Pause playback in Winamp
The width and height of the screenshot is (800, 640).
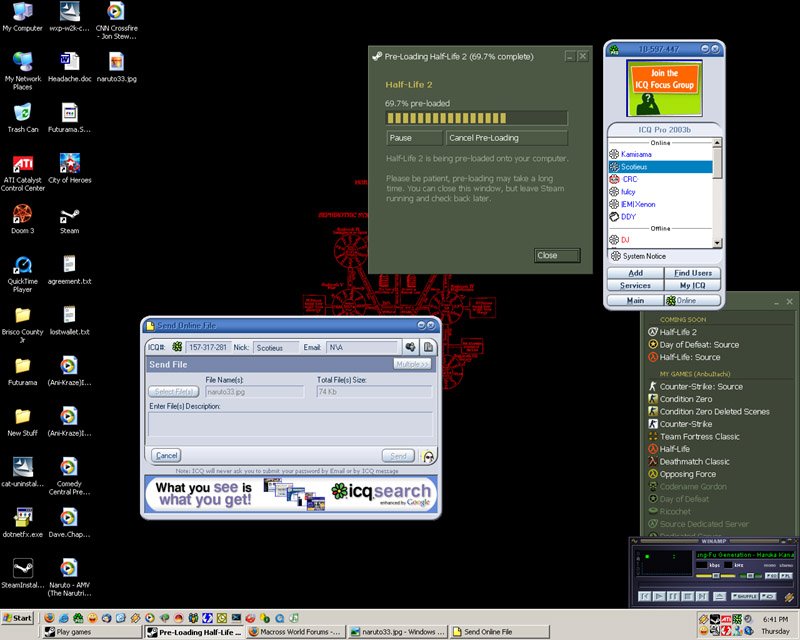673,596
